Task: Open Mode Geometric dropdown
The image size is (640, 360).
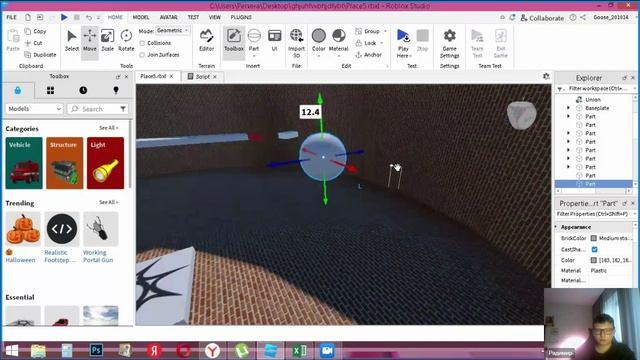Action: coord(173,31)
